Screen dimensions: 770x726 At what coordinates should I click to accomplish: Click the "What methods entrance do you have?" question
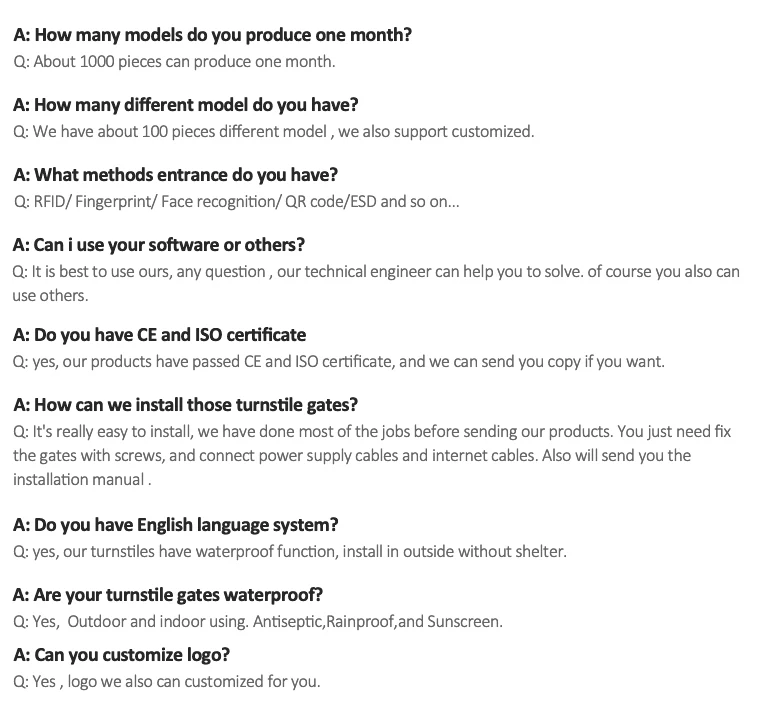tap(175, 175)
